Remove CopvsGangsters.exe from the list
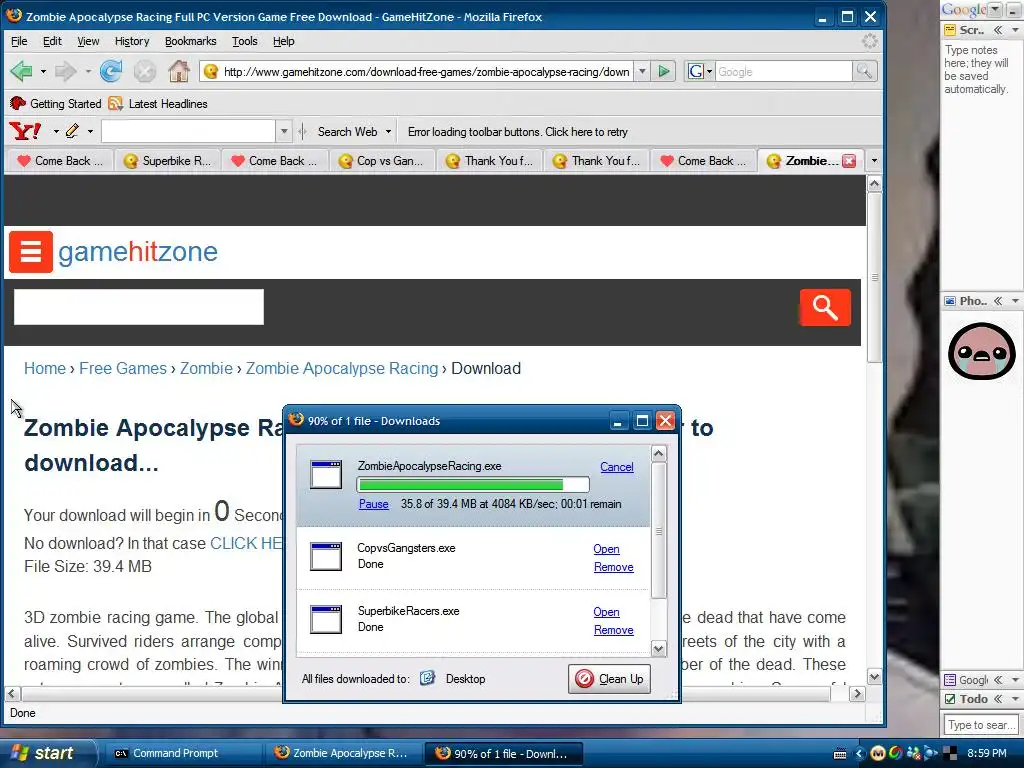1024x768 pixels. pyautogui.click(x=613, y=567)
